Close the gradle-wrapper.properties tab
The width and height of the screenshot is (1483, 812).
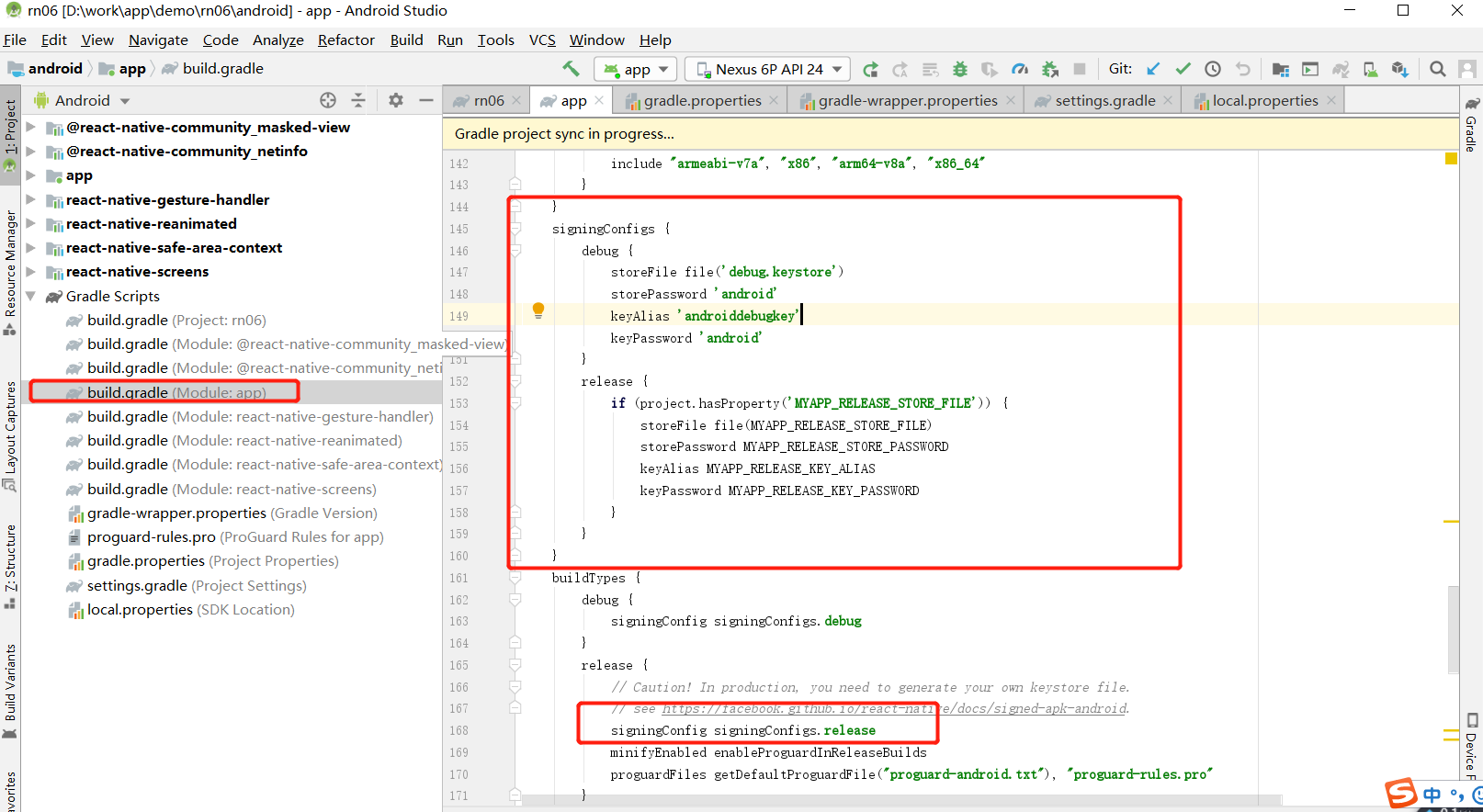click(x=1011, y=100)
